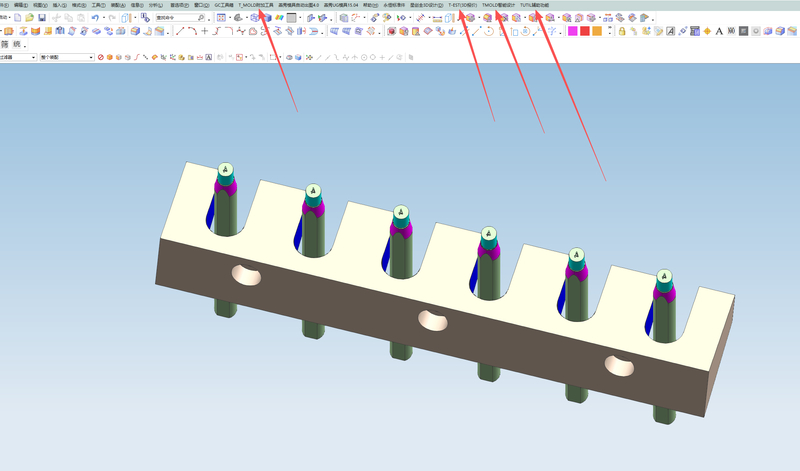The height and width of the screenshot is (471, 800).
Task: Select the shaded blue cube display icon
Action: coord(267,18)
